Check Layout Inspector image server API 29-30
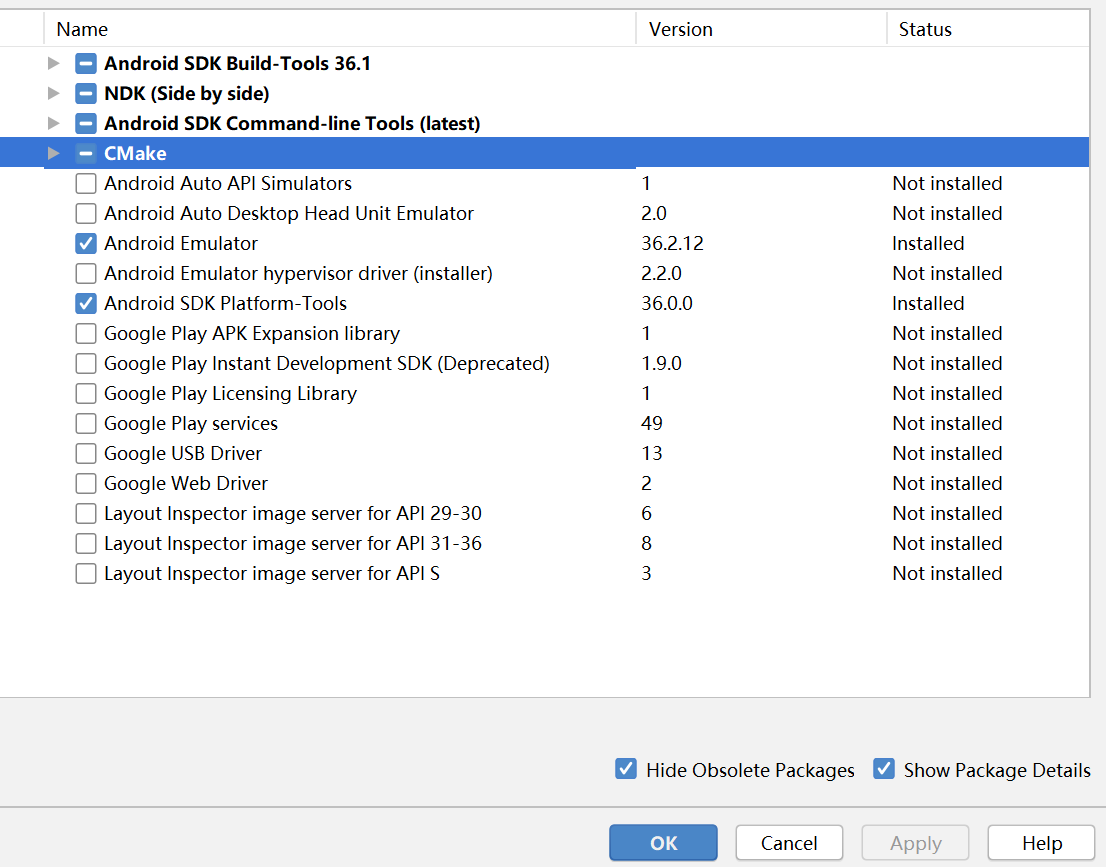 pos(86,513)
